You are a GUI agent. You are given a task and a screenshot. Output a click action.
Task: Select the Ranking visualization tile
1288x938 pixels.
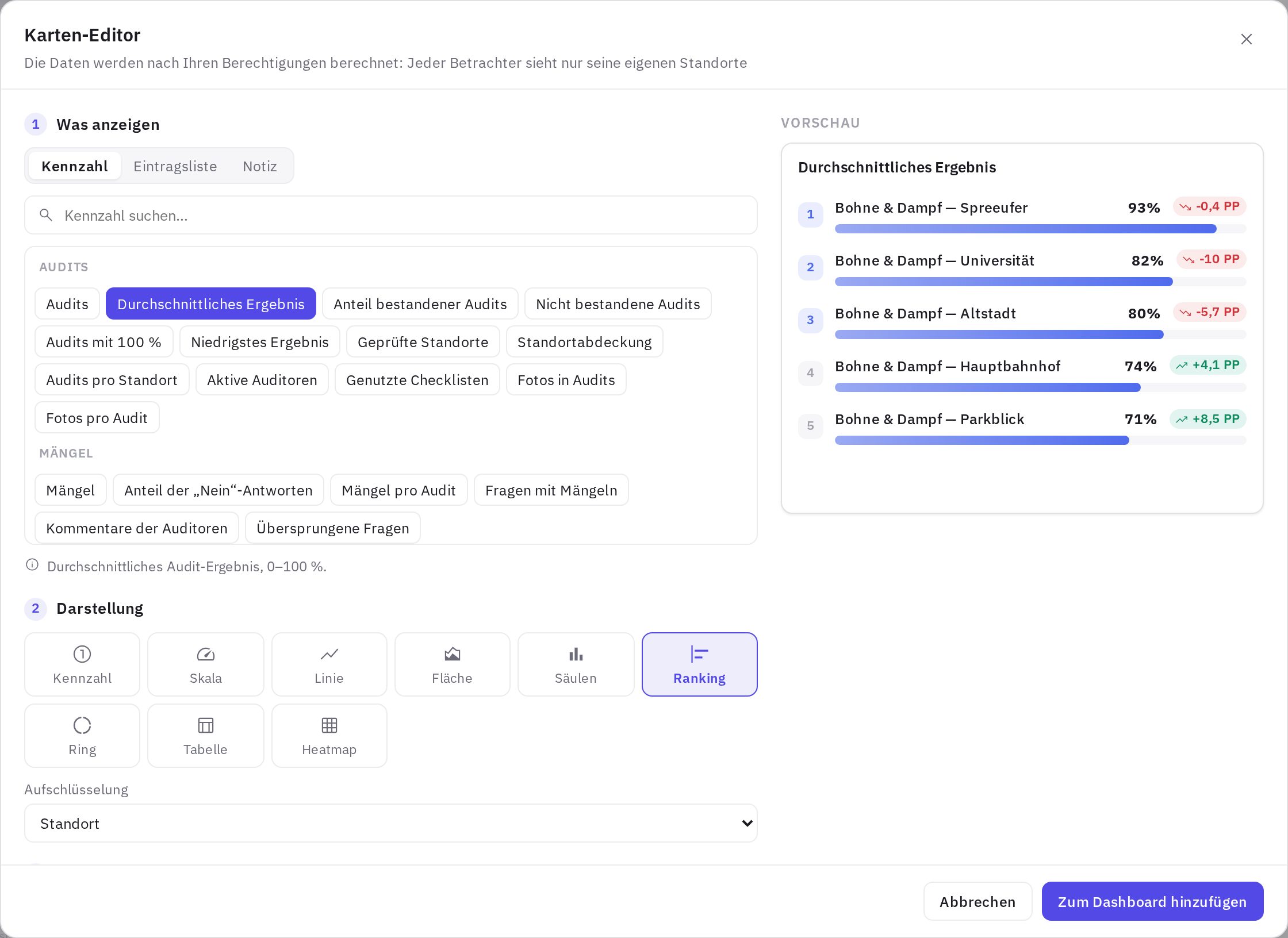pyautogui.click(x=700, y=664)
